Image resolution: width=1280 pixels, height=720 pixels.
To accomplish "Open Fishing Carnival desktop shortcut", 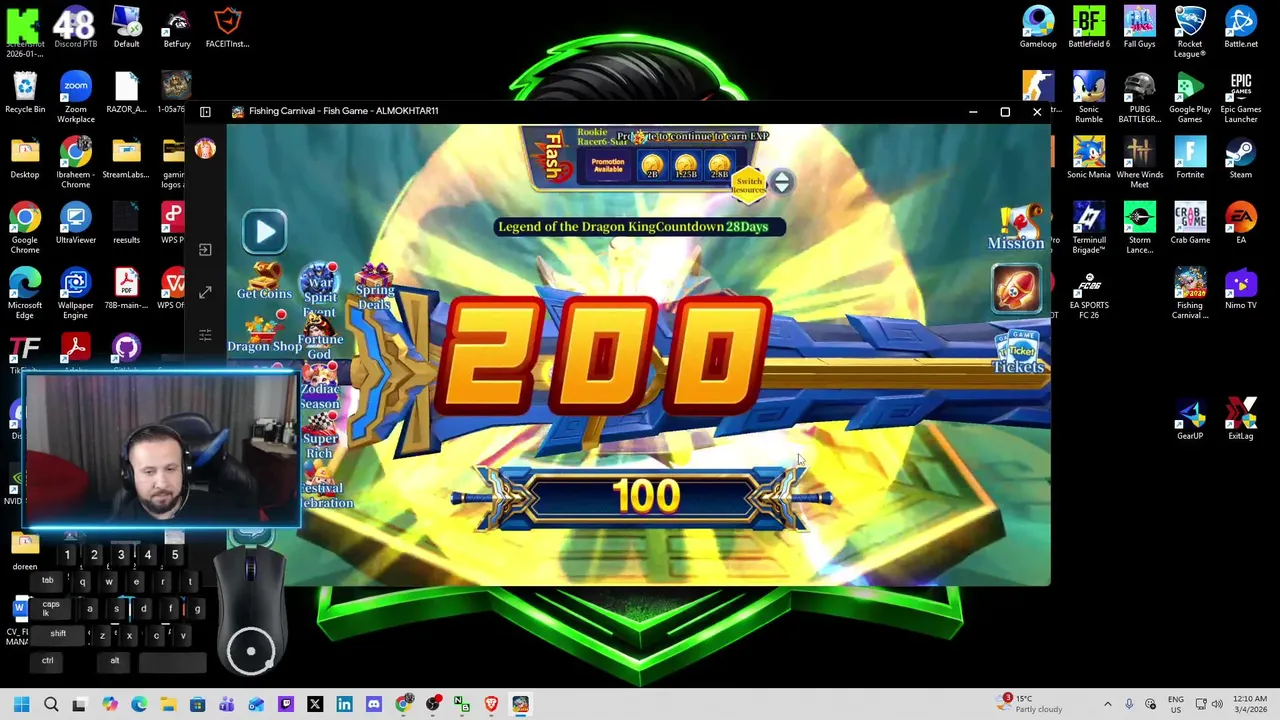I will tap(1190, 293).
